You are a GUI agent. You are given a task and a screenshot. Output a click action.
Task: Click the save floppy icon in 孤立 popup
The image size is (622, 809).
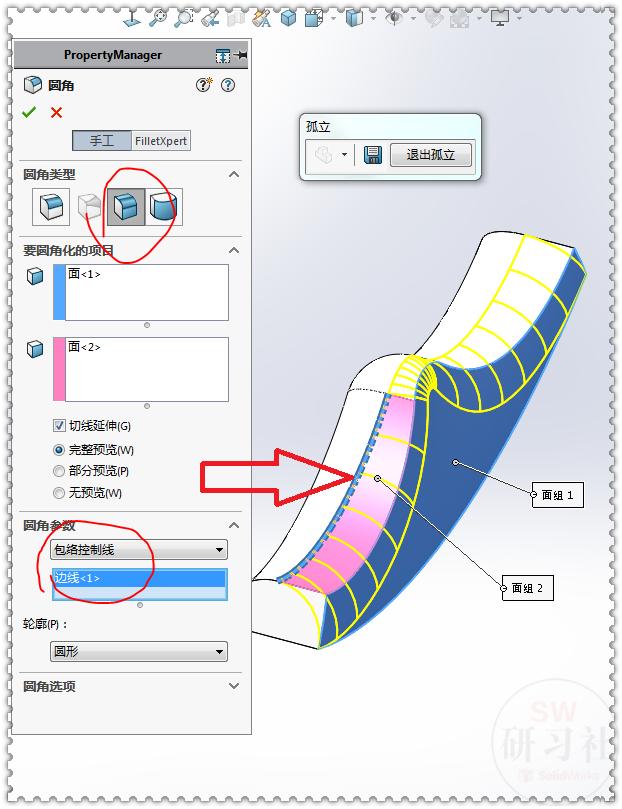[372, 154]
